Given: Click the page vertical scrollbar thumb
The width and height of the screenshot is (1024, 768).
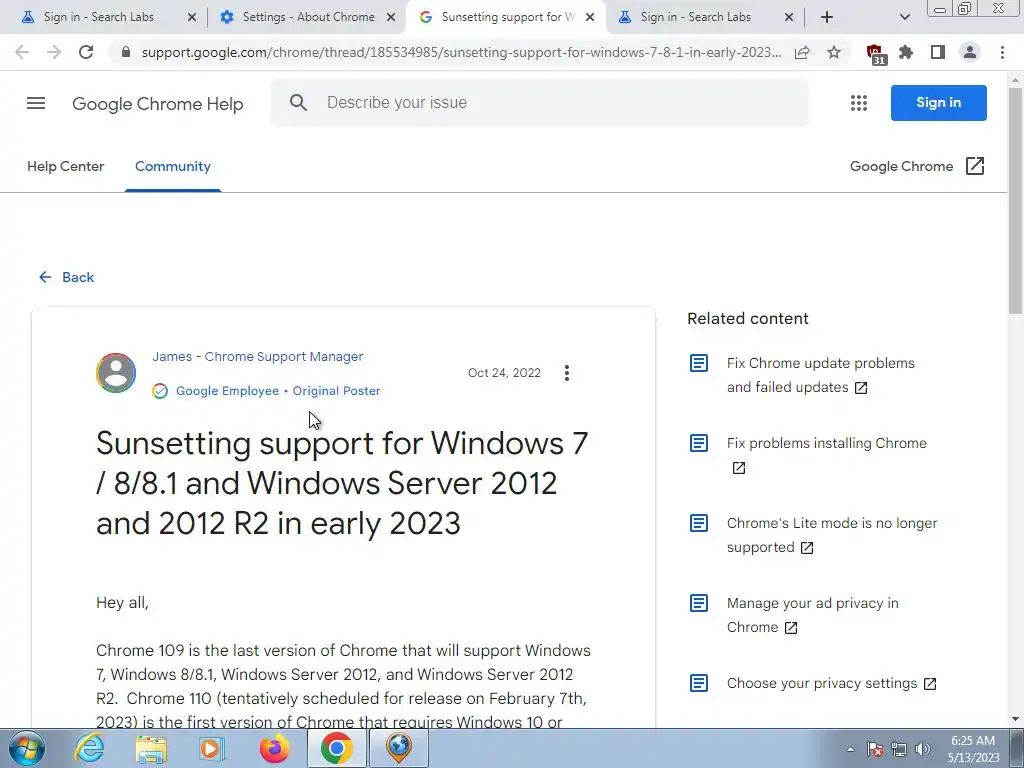Looking at the screenshot, I should pyautogui.click(x=1016, y=201).
